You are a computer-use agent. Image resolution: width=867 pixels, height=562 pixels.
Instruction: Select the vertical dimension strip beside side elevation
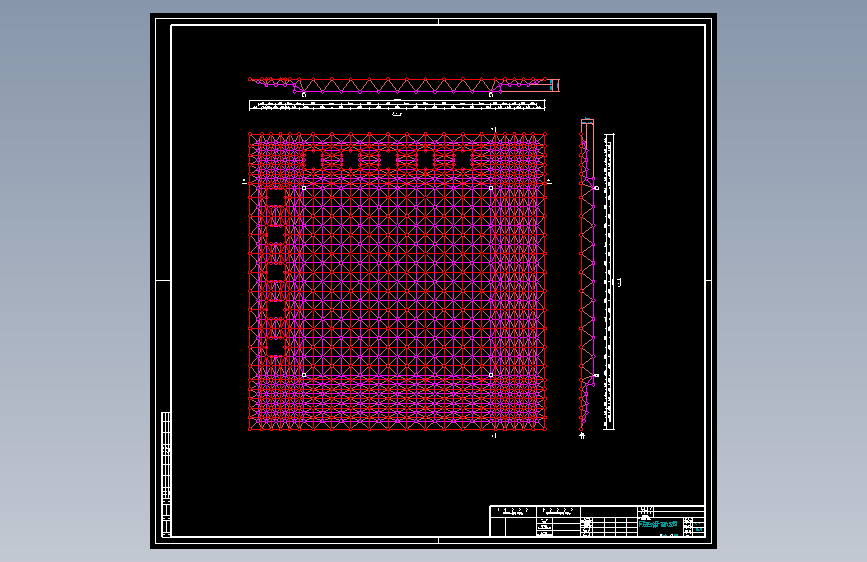click(x=609, y=281)
